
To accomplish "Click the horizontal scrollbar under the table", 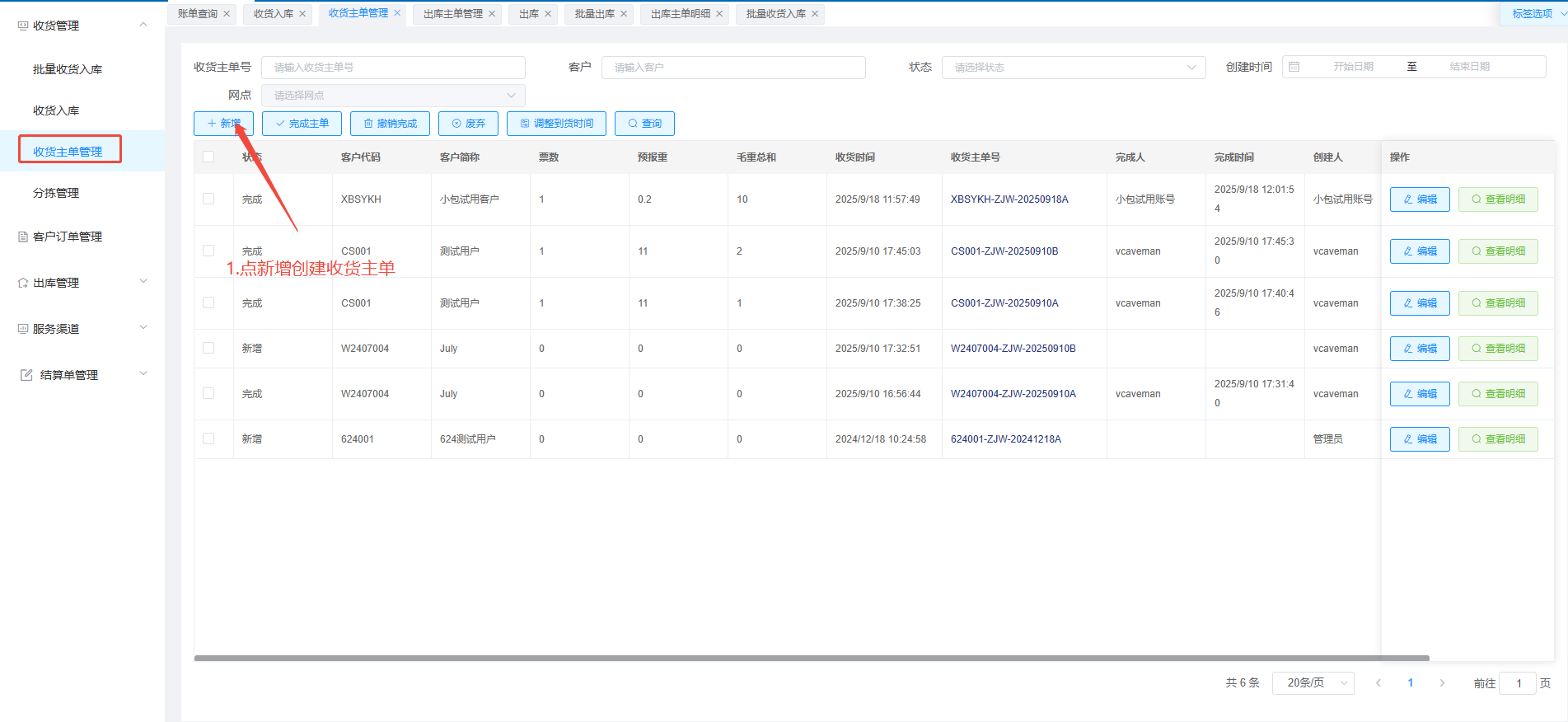I will click(x=811, y=659).
